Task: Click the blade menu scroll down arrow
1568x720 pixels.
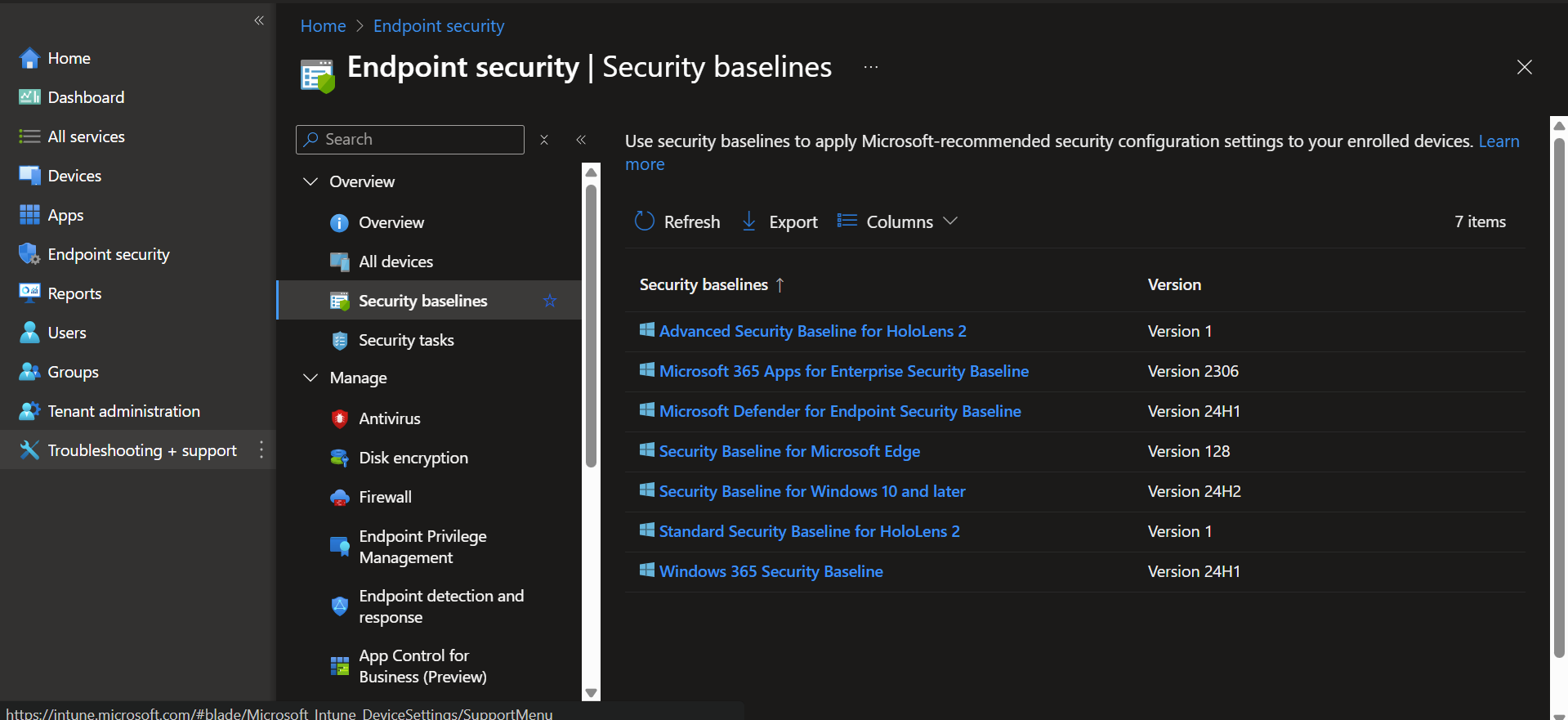Action: coord(591,693)
